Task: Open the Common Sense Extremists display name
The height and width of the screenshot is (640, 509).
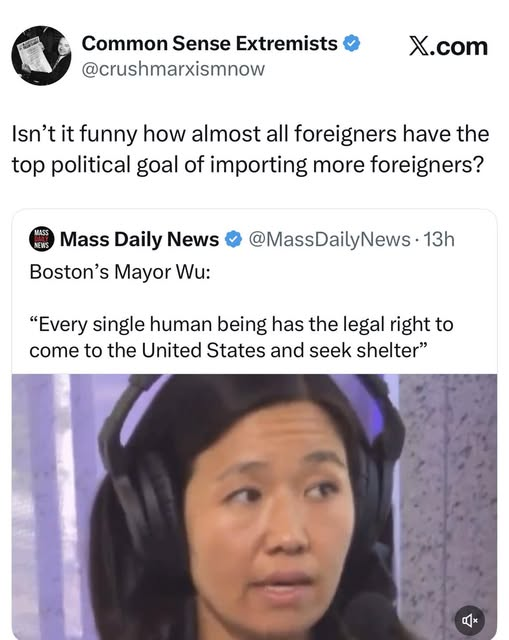Action: click(209, 43)
